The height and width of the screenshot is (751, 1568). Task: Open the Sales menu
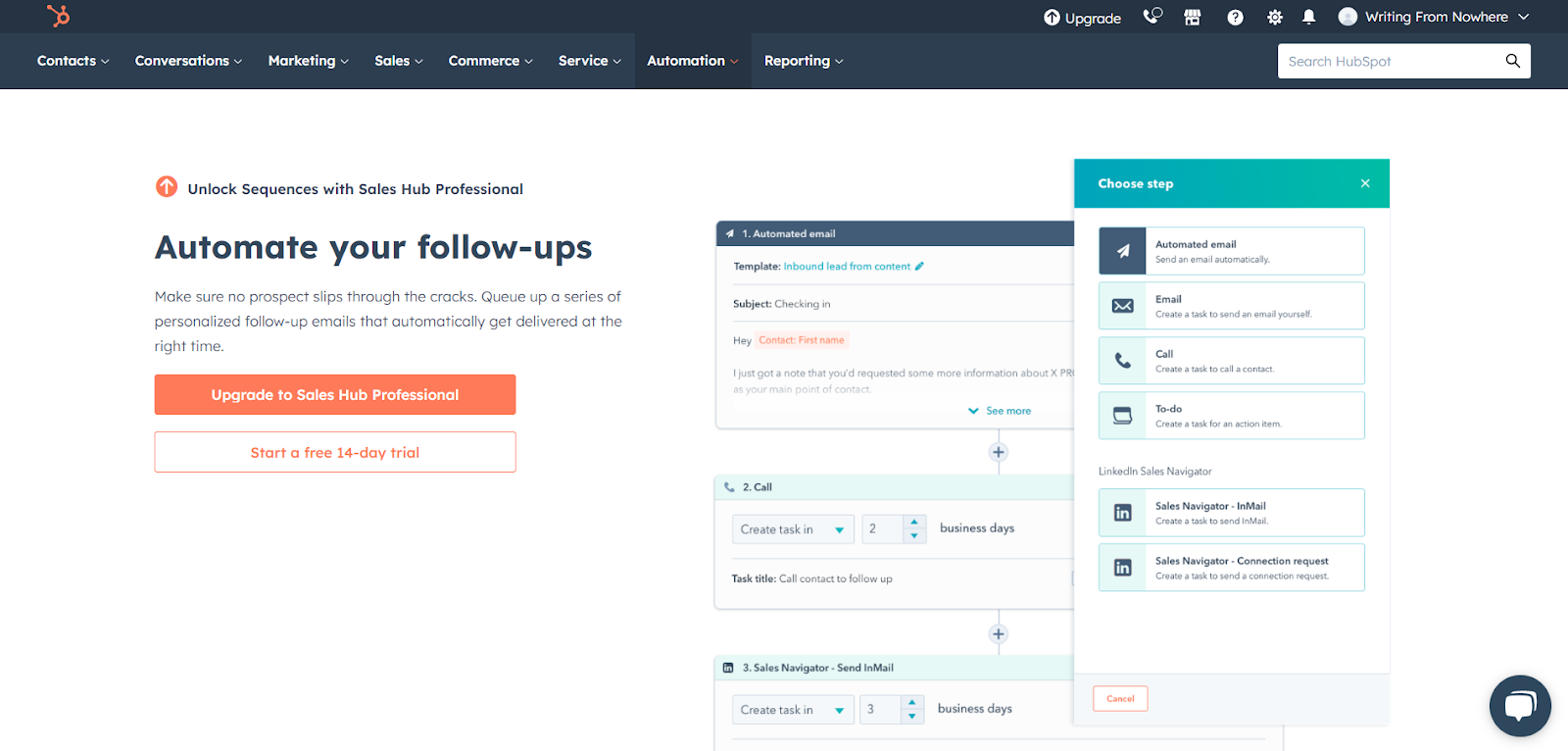(x=399, y=61)
